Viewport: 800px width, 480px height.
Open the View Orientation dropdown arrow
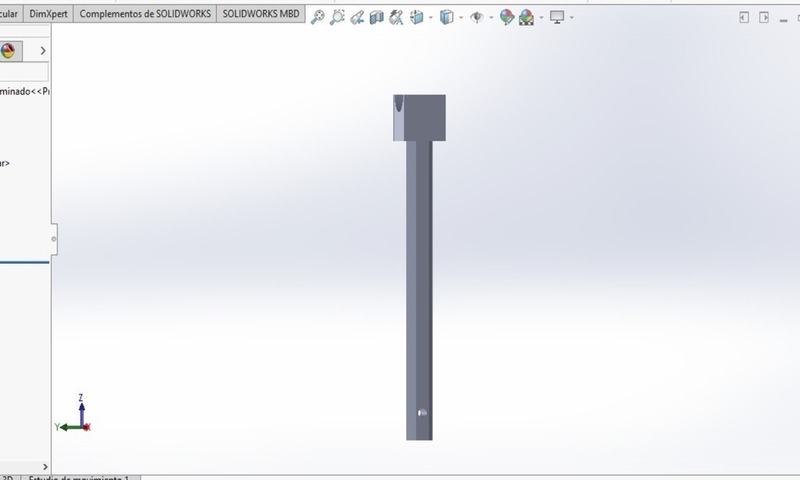pos(431,18)
